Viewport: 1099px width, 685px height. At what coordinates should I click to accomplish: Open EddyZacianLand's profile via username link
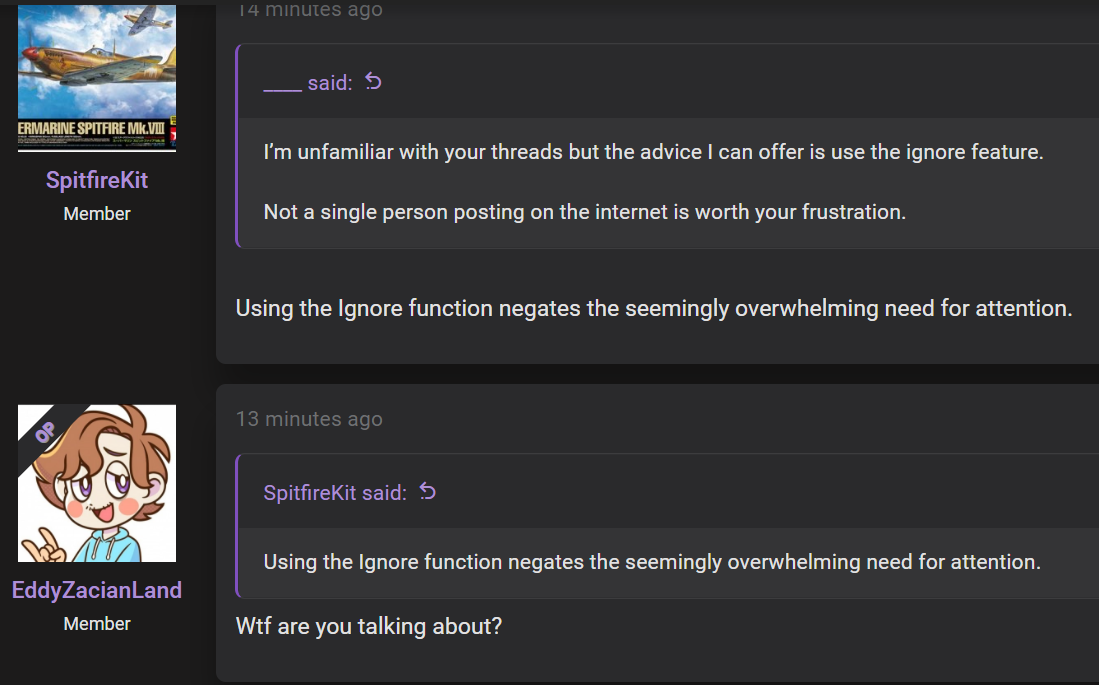[97, 590]
